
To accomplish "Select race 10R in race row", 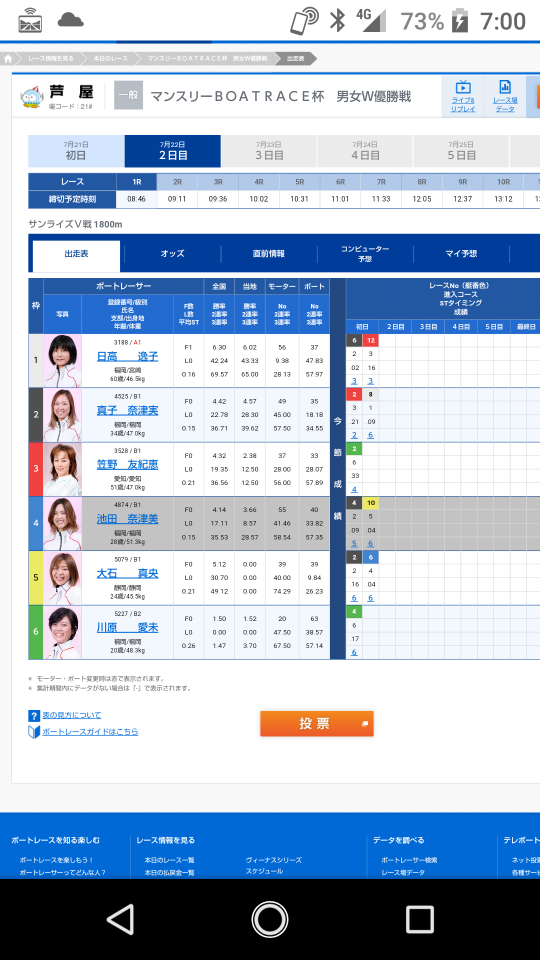I will 503,182.
